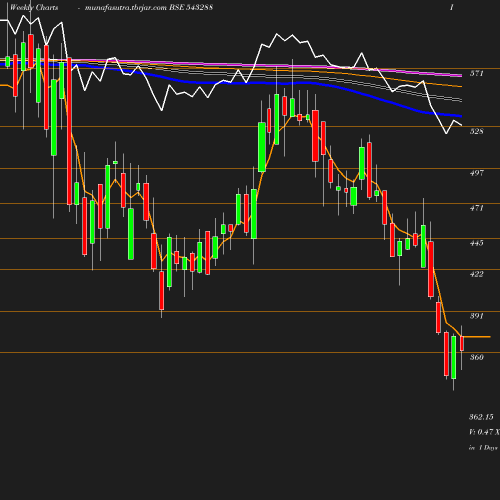Screen dimensions: 500x500
Task: Select the 571 price axis label
Action: click(476, 73)
